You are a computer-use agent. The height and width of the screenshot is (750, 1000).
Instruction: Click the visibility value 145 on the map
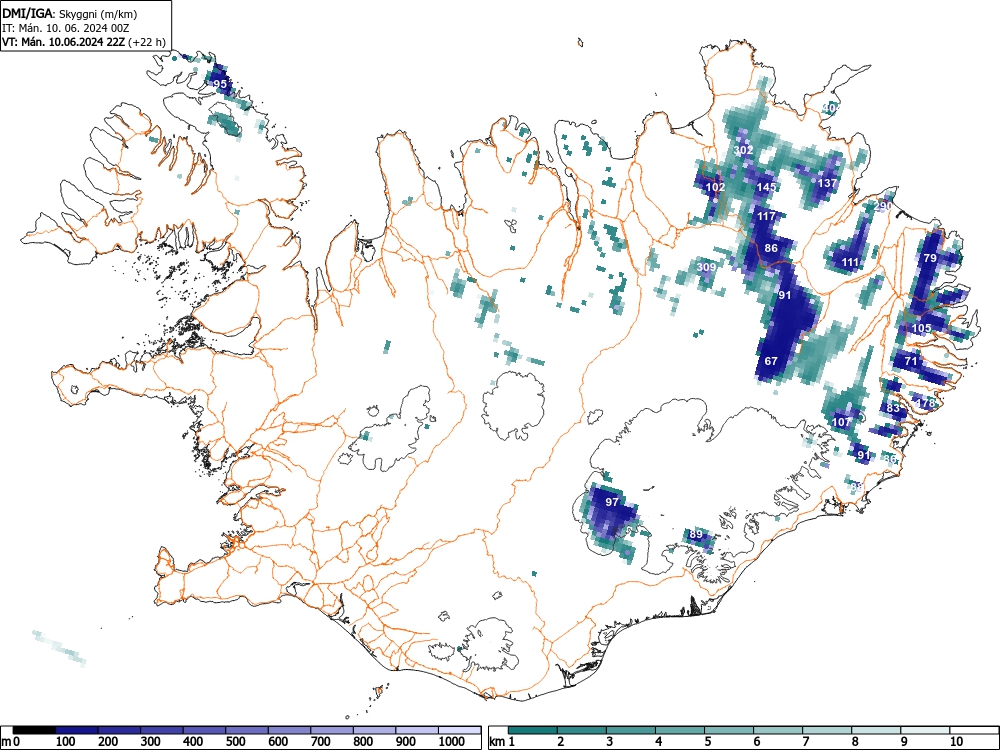(x=767, y=187)
